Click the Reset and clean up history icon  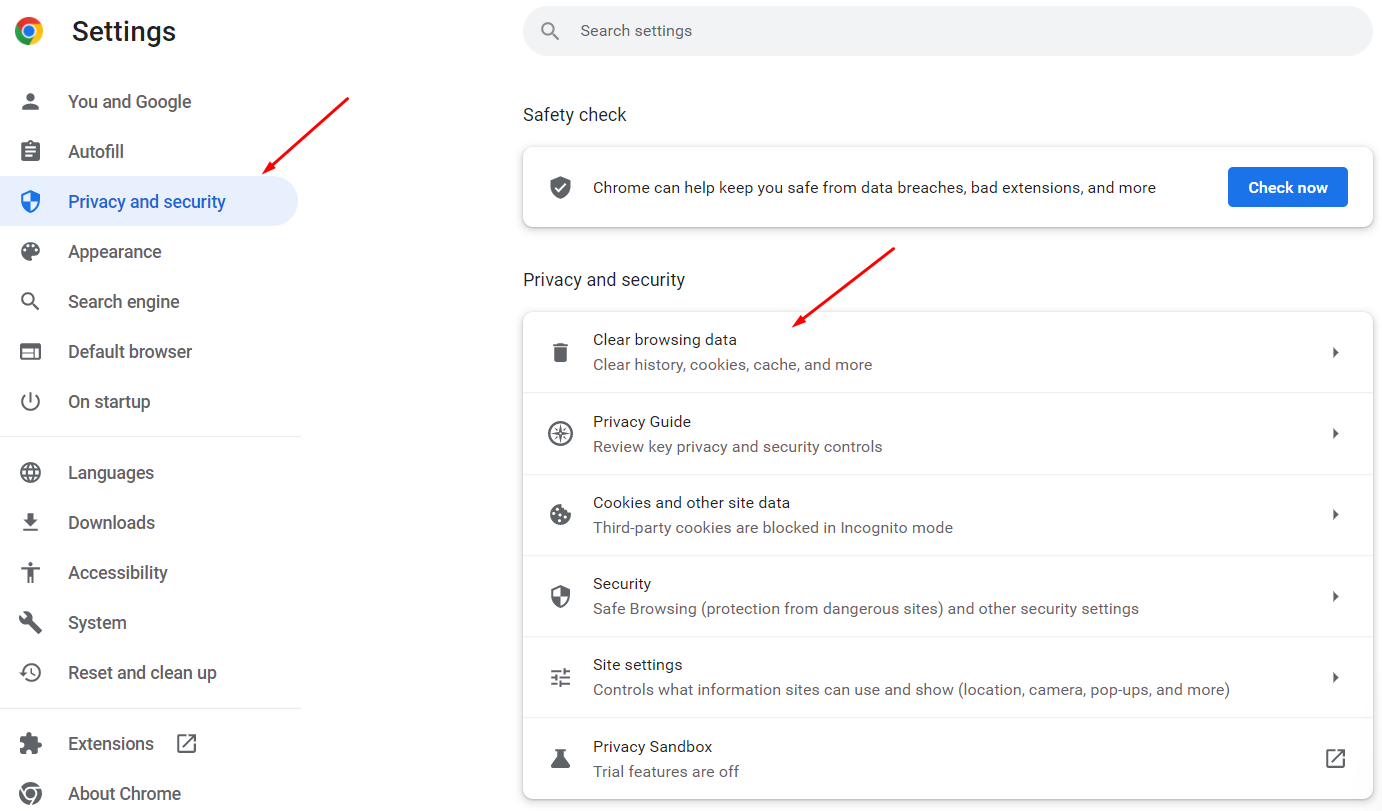click(x=30, y=672)
